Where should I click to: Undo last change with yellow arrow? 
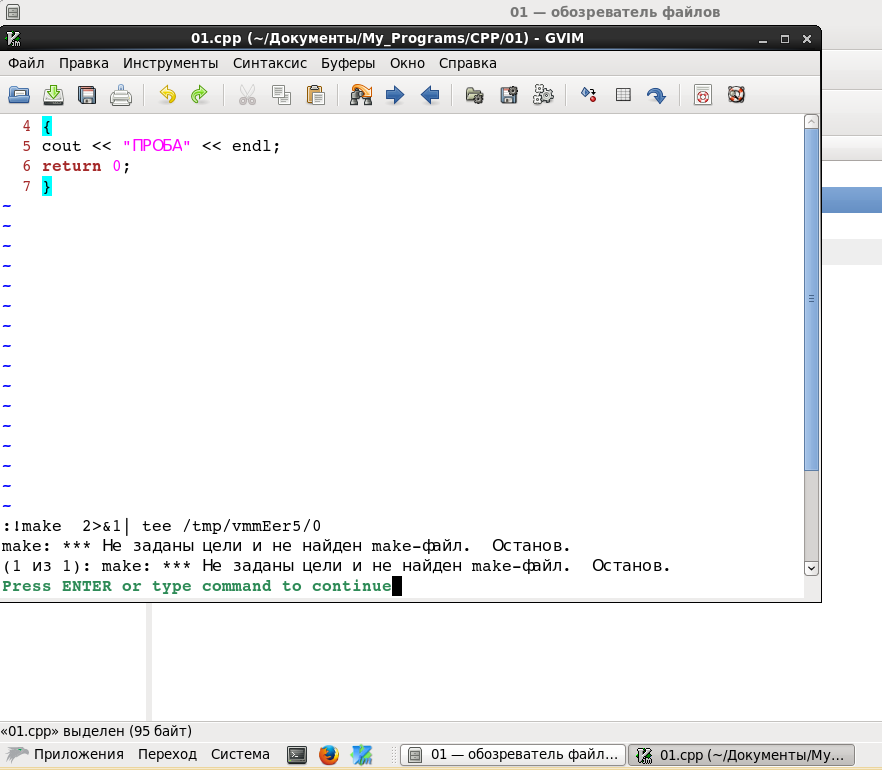pyautogui.click(x=167, y=95)
